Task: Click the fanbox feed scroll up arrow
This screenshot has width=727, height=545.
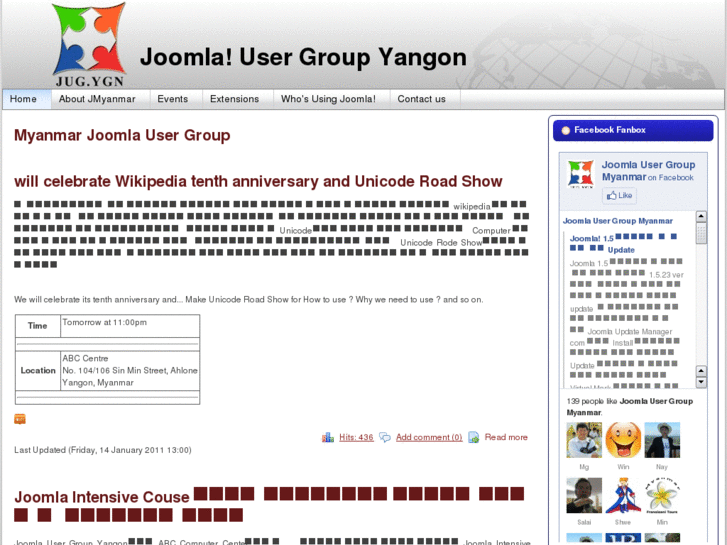Action: click(701, 217)
